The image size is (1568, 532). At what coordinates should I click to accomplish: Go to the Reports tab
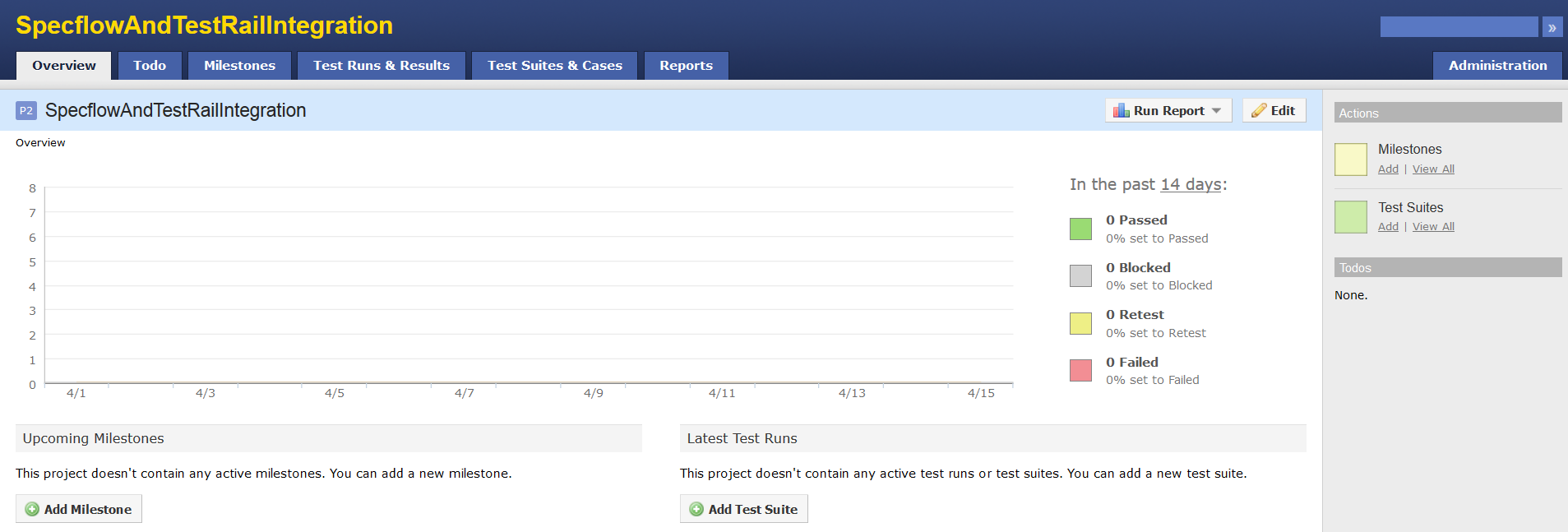point(686,66)
